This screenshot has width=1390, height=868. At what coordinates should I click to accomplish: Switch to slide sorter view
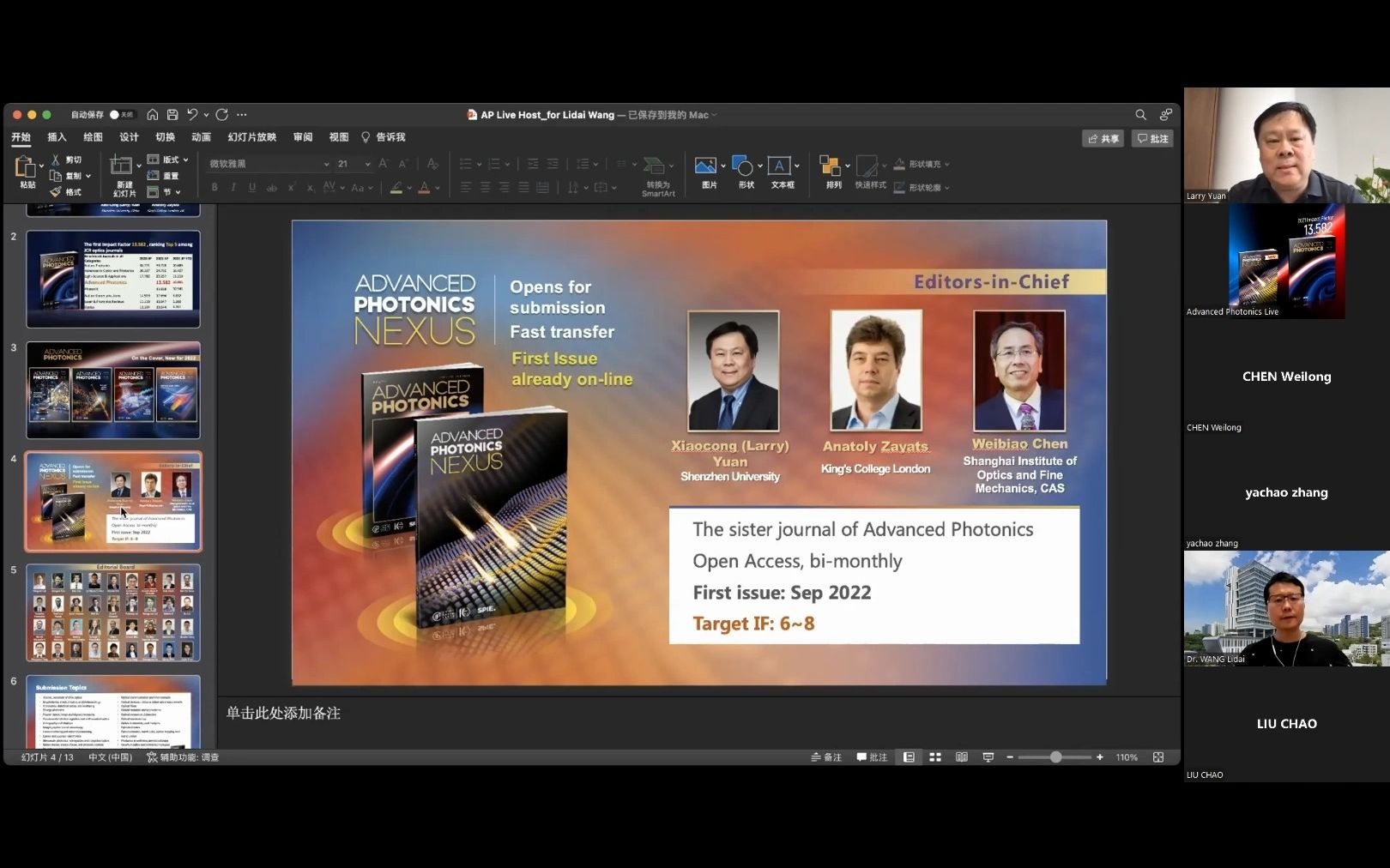tap(935, 757)
